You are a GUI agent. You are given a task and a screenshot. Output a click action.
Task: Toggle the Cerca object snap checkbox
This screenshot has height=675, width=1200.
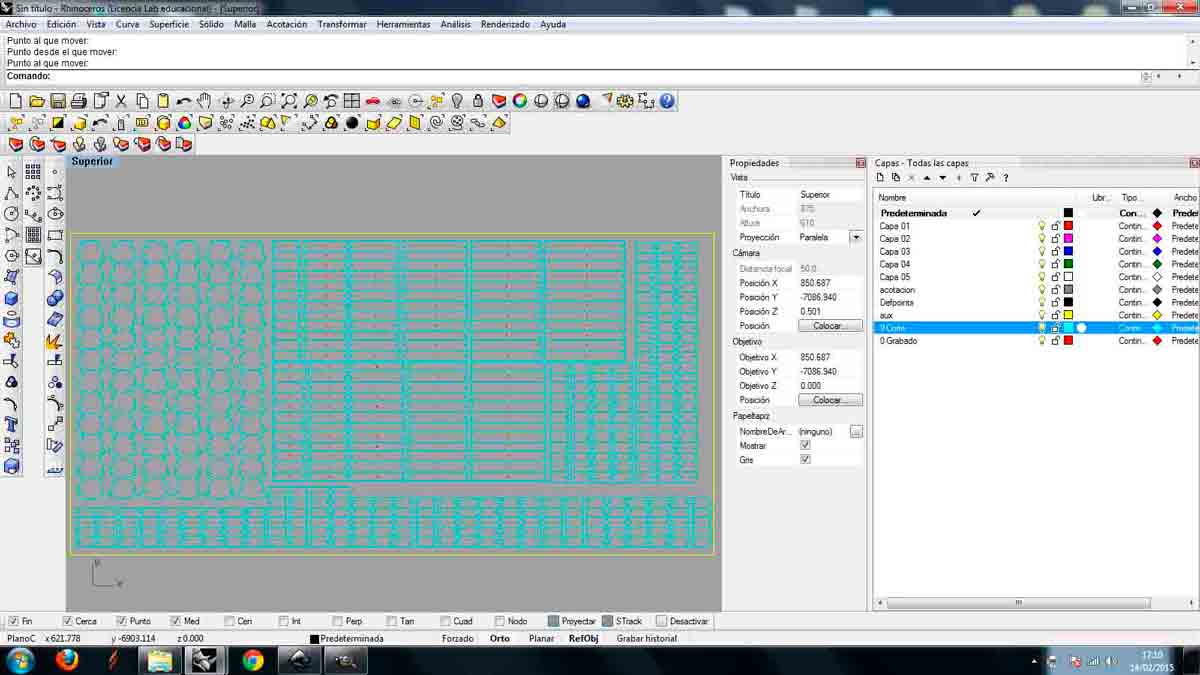[68, 621]
